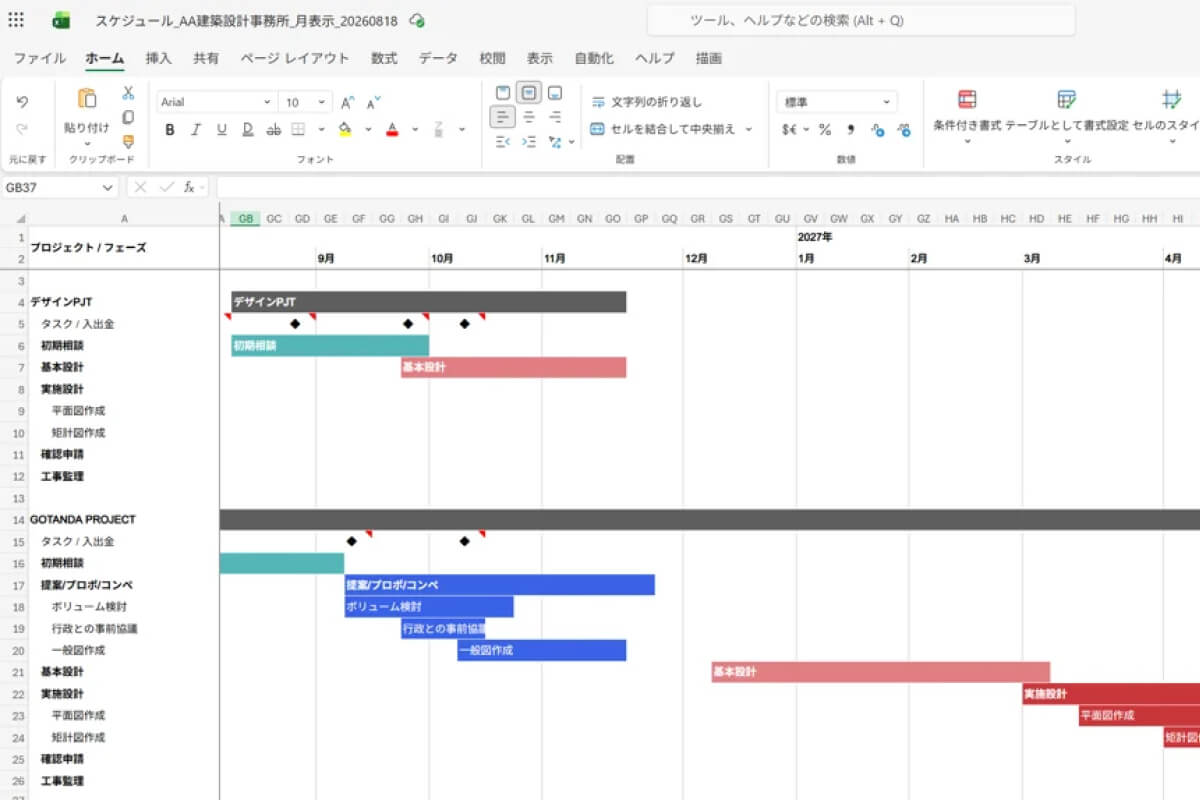Screen dimensions: 1200x800
Task: Click the text orientation icon
Action: (555, 141)
